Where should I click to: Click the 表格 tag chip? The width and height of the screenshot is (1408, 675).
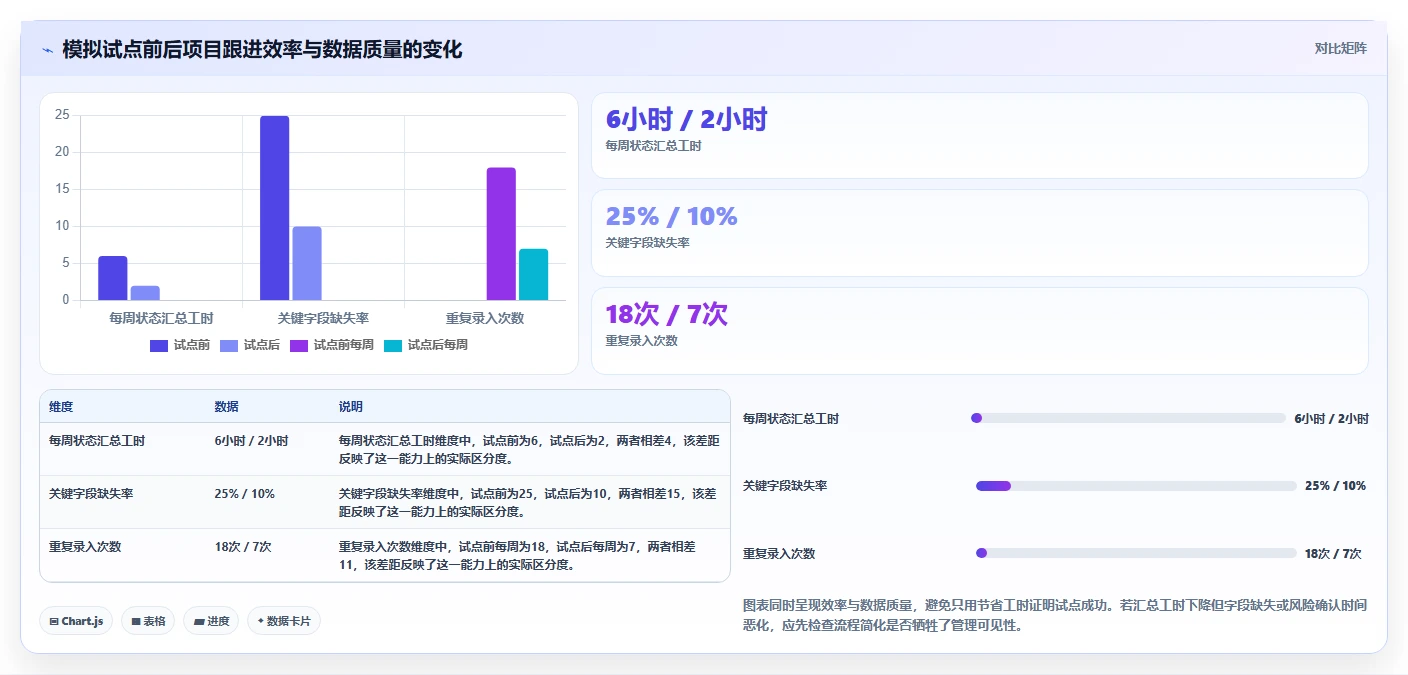(148, 621)
